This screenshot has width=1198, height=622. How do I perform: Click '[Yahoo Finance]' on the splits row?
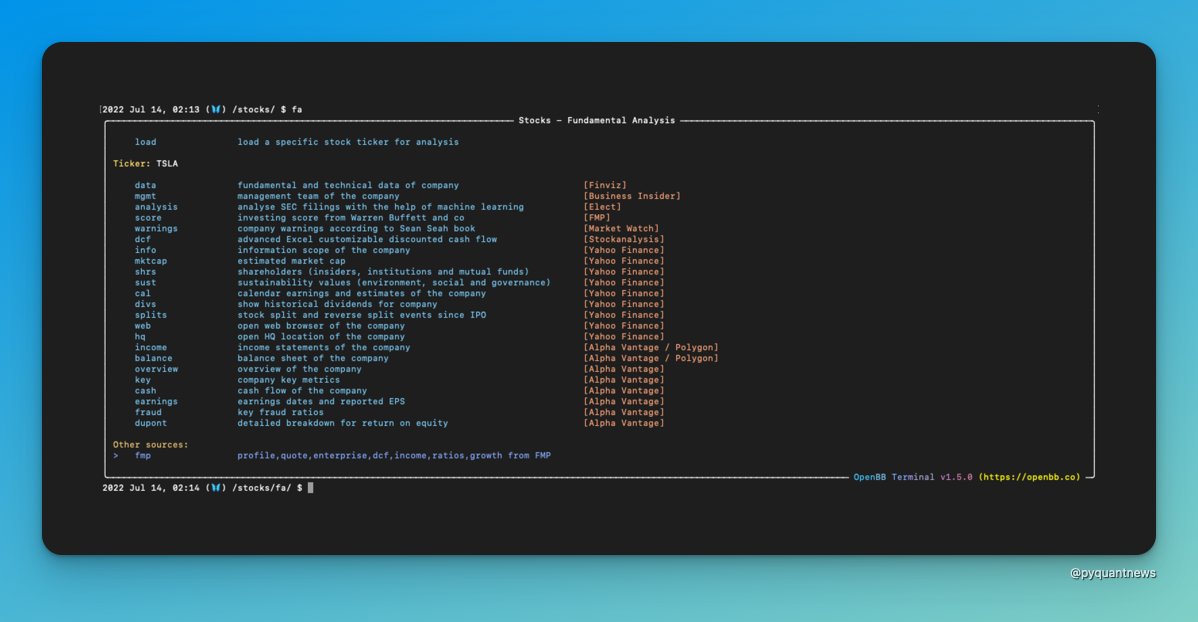(623, 315)
